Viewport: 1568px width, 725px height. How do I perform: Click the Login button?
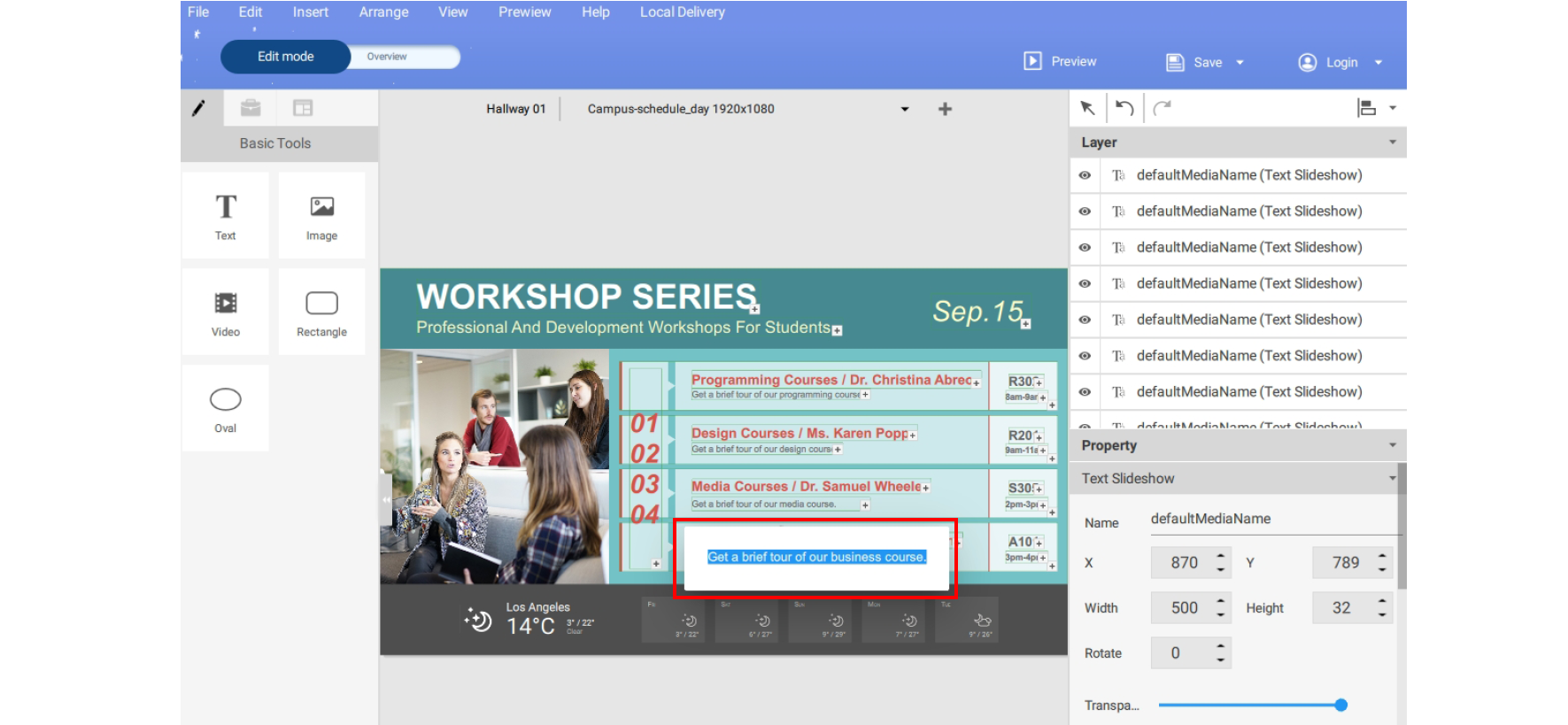coord(1329,63)
